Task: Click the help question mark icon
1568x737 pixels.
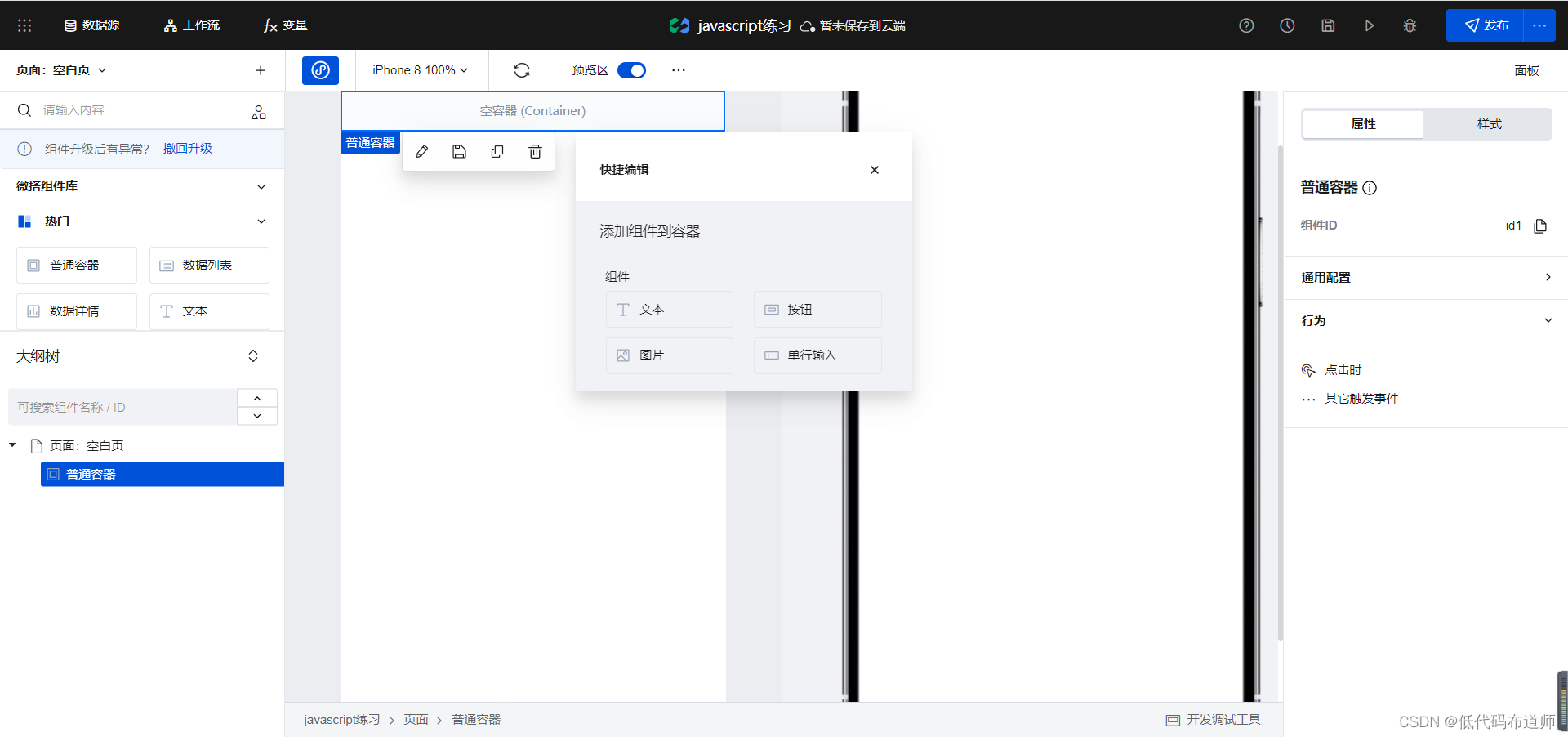Action: click(1246, 25)
